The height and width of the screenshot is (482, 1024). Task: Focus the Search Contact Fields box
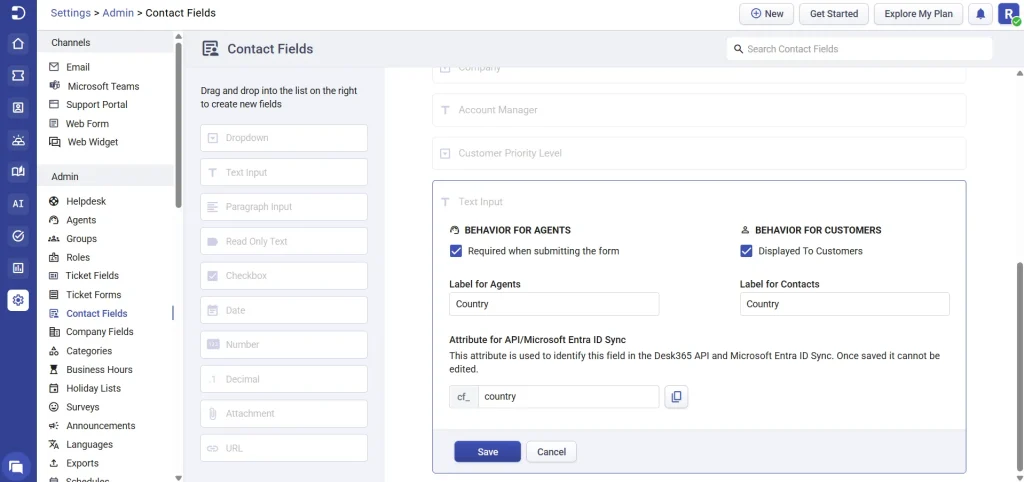point(859,49)
